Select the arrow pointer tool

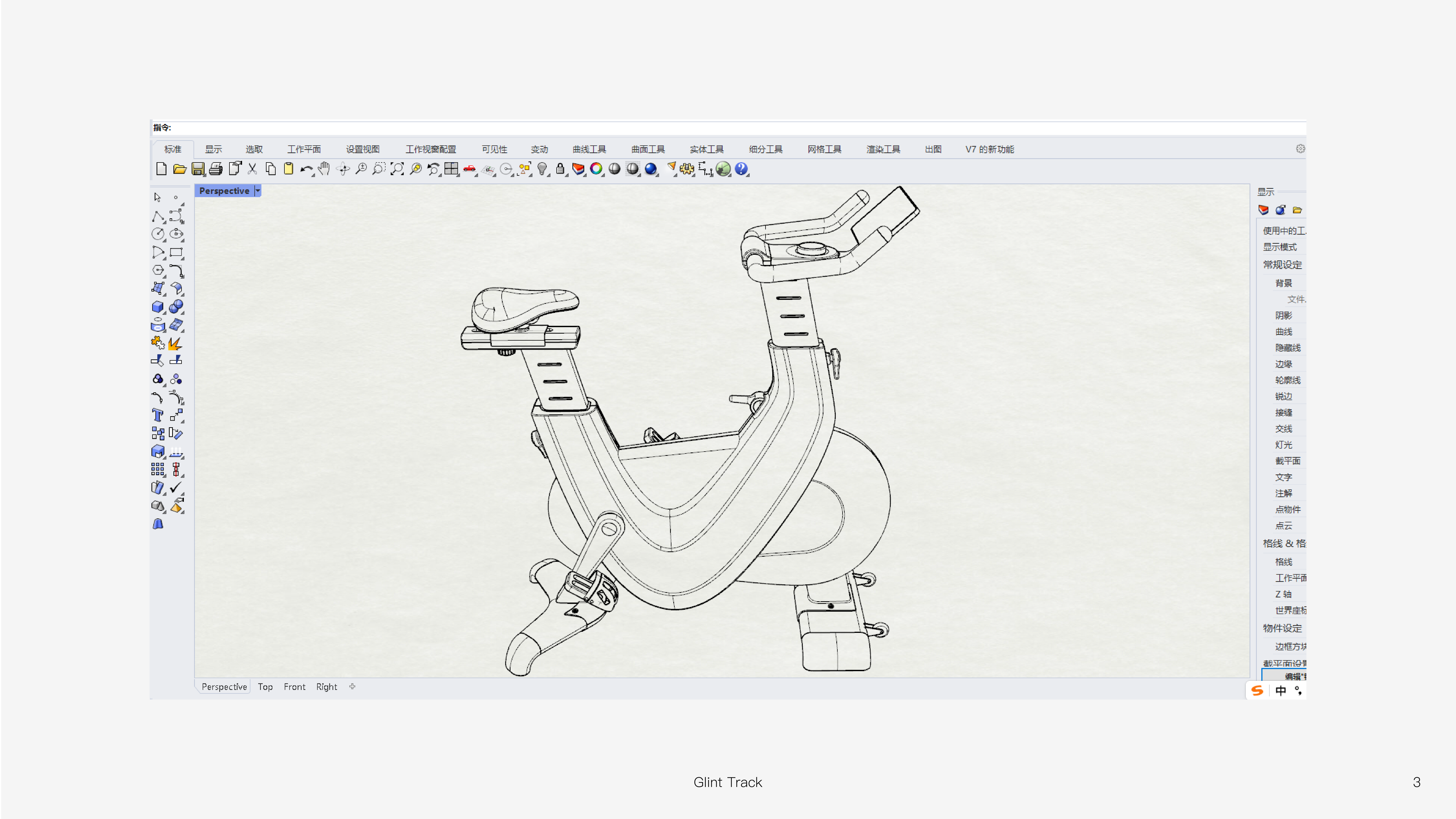tap(158, 197)
